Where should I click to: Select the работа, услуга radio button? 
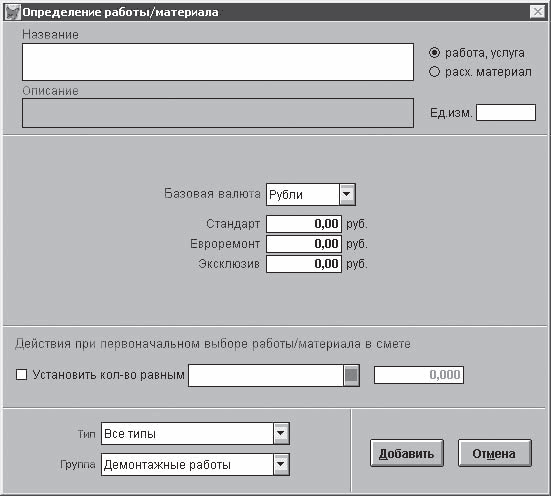pyautogui.click(x=434, y=53)
